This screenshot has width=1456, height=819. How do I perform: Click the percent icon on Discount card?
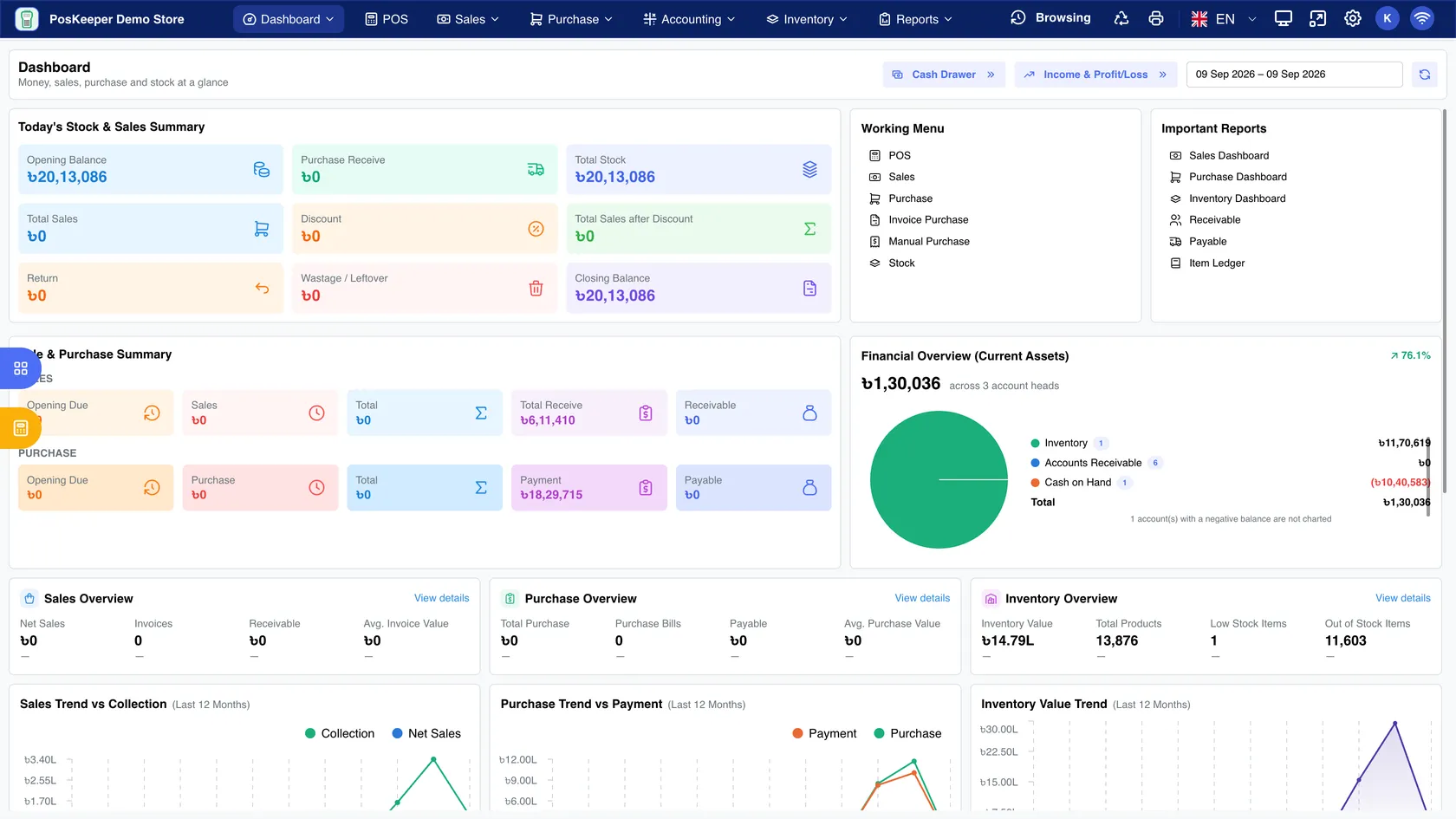pyautogui.click(x=536, y=229)
